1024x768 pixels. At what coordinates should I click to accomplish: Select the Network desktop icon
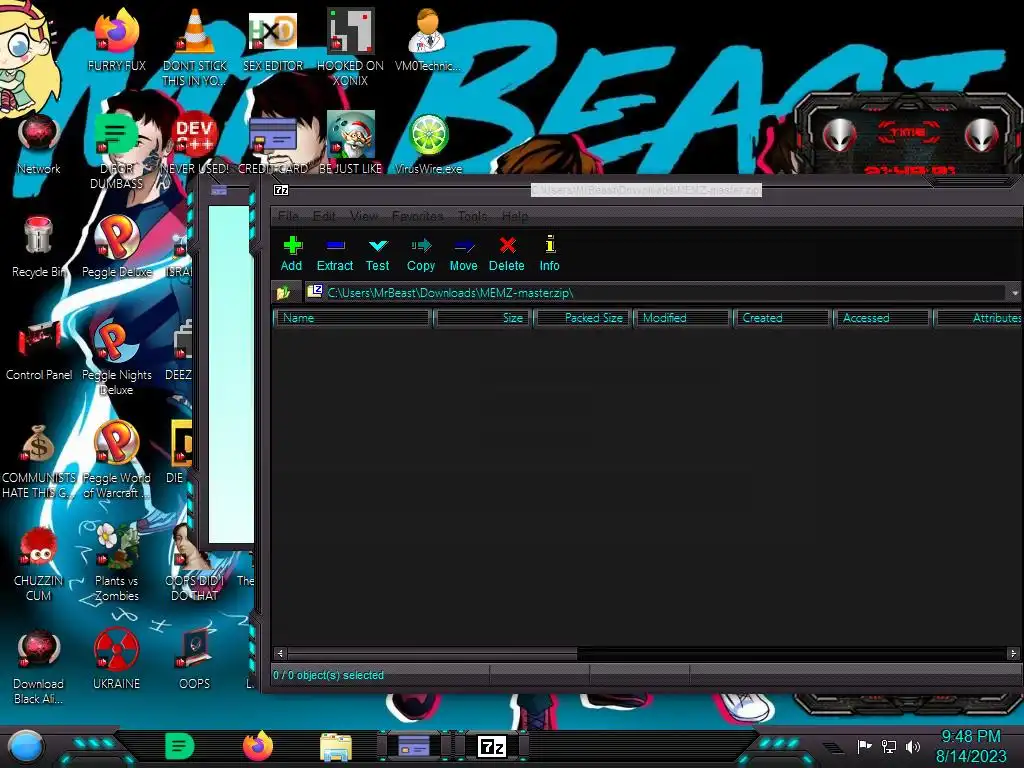coord(39,144)
